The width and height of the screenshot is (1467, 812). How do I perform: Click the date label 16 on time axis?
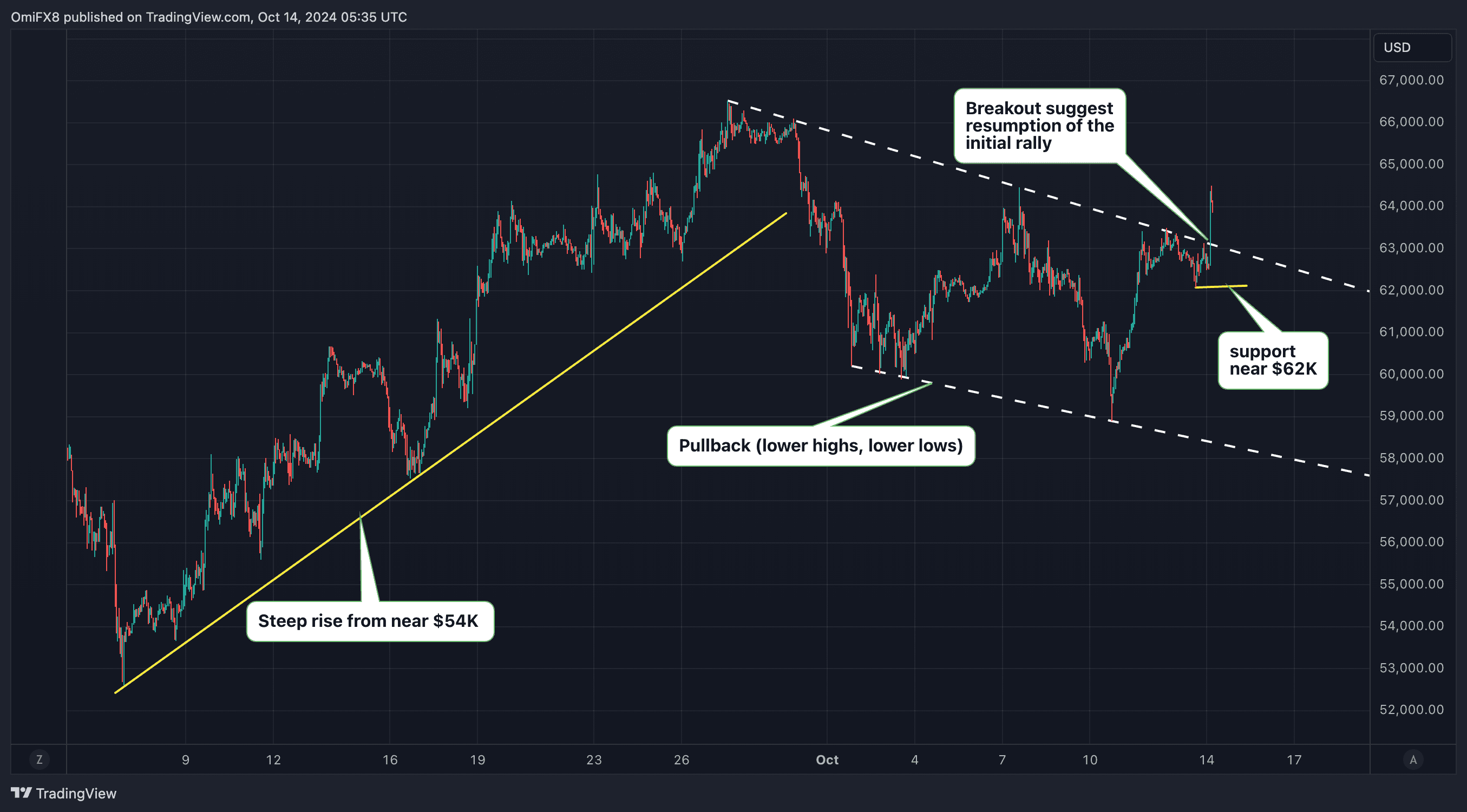click(390, 759)
